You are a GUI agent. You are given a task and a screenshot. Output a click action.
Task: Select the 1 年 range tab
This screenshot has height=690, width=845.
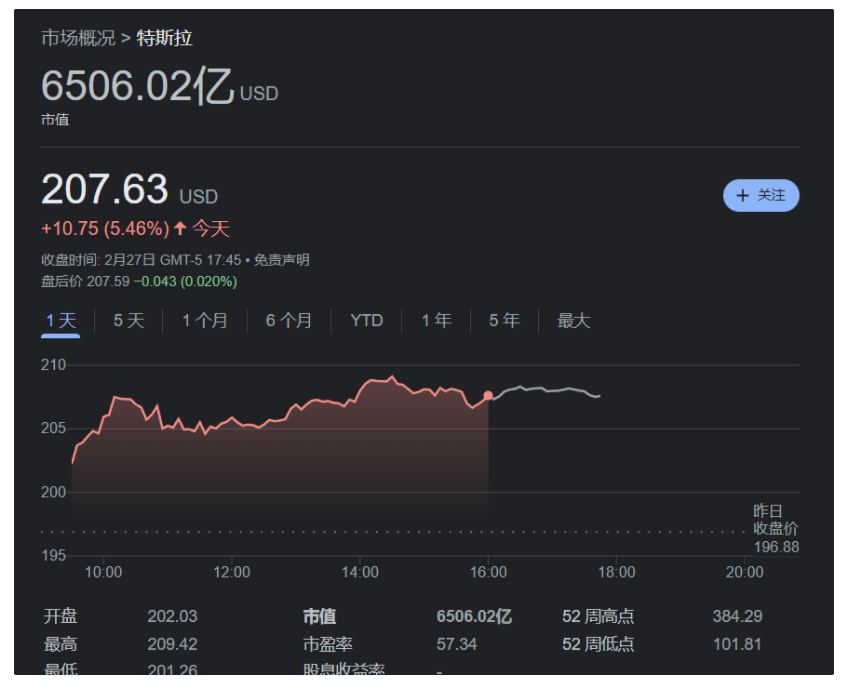[436, 321]
